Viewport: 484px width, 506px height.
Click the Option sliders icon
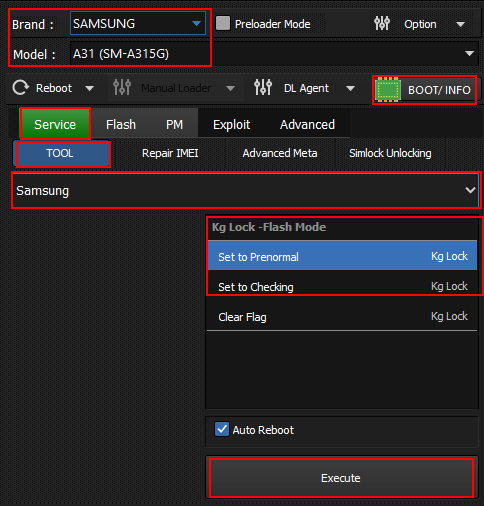point(382,23)
